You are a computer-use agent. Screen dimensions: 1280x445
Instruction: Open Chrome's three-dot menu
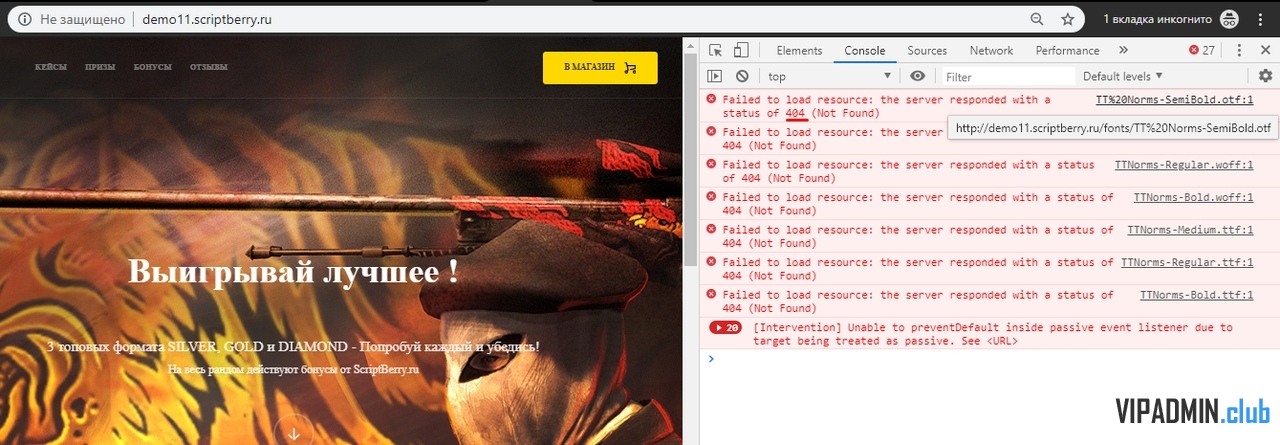(x=1260, y=19)
